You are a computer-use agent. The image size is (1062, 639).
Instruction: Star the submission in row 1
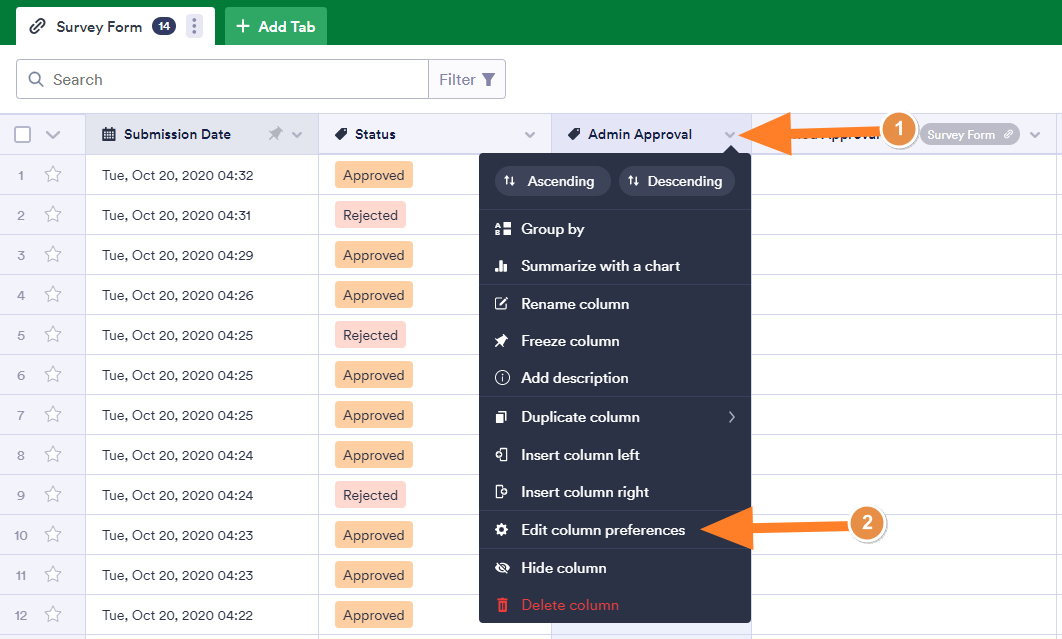pos(53,175)
